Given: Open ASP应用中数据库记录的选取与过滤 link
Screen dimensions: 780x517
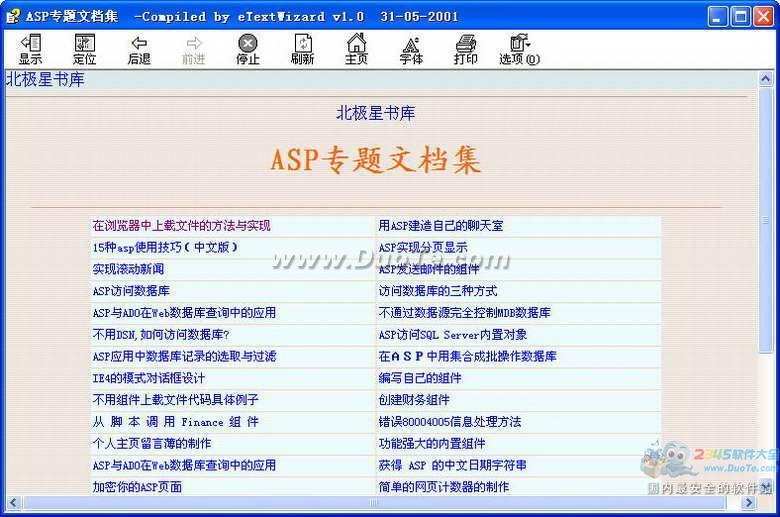Looking at the screenshot, I should (x=184, y=357).
